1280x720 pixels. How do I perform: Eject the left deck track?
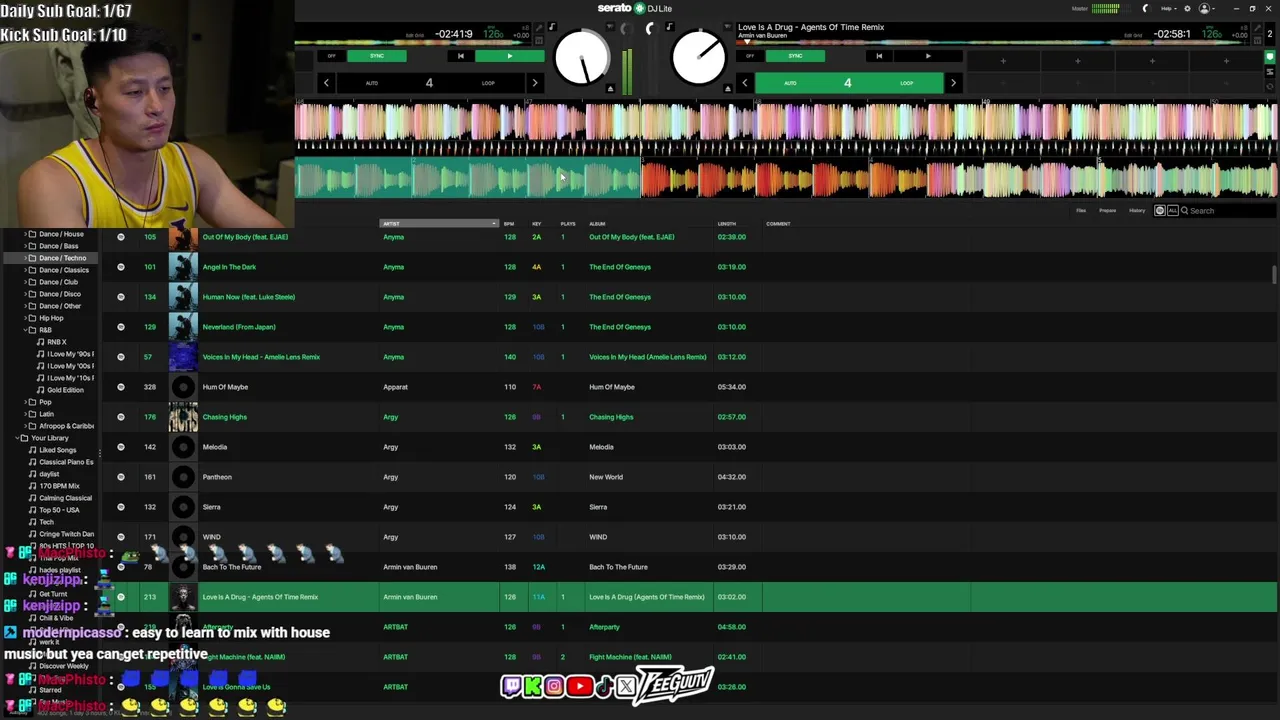click(610, 88)
